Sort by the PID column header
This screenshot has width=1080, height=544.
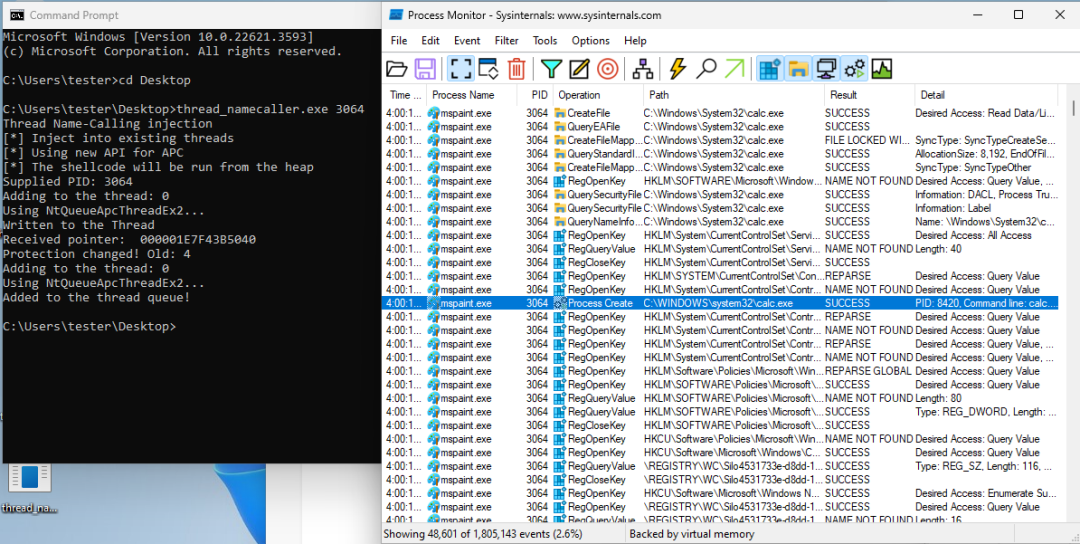click(535, 95)
